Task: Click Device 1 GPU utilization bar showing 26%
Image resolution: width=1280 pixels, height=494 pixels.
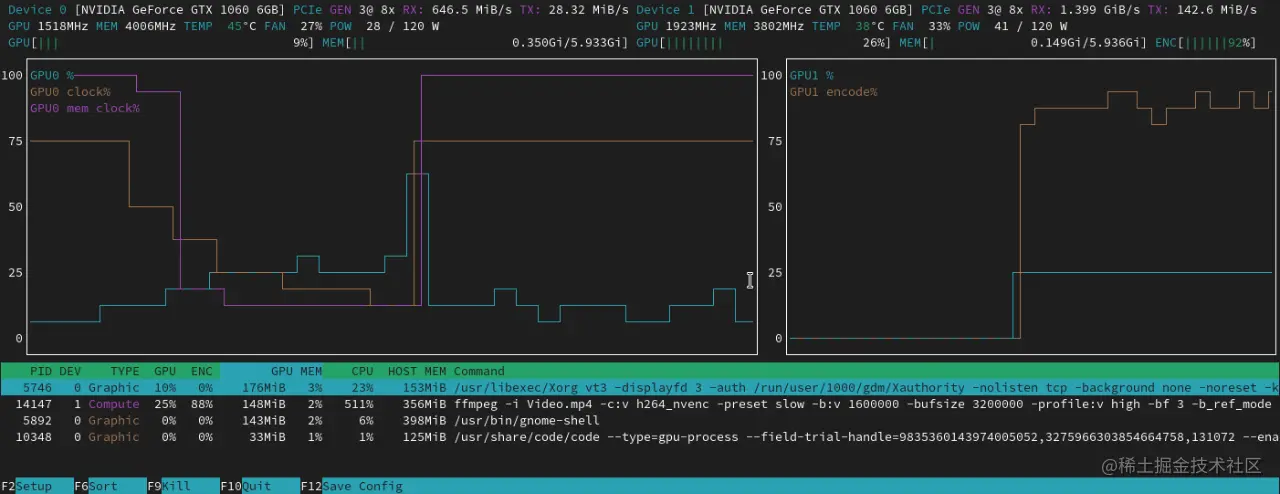Action: click(x=763, y=43)
